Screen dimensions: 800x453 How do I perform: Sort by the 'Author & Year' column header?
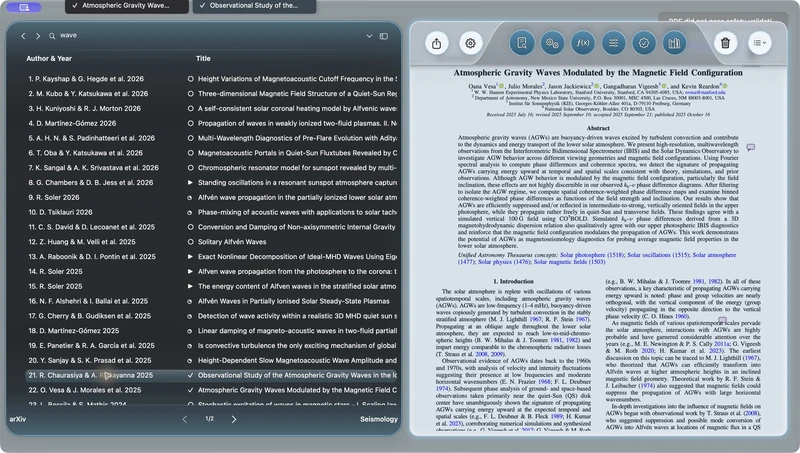49,59
